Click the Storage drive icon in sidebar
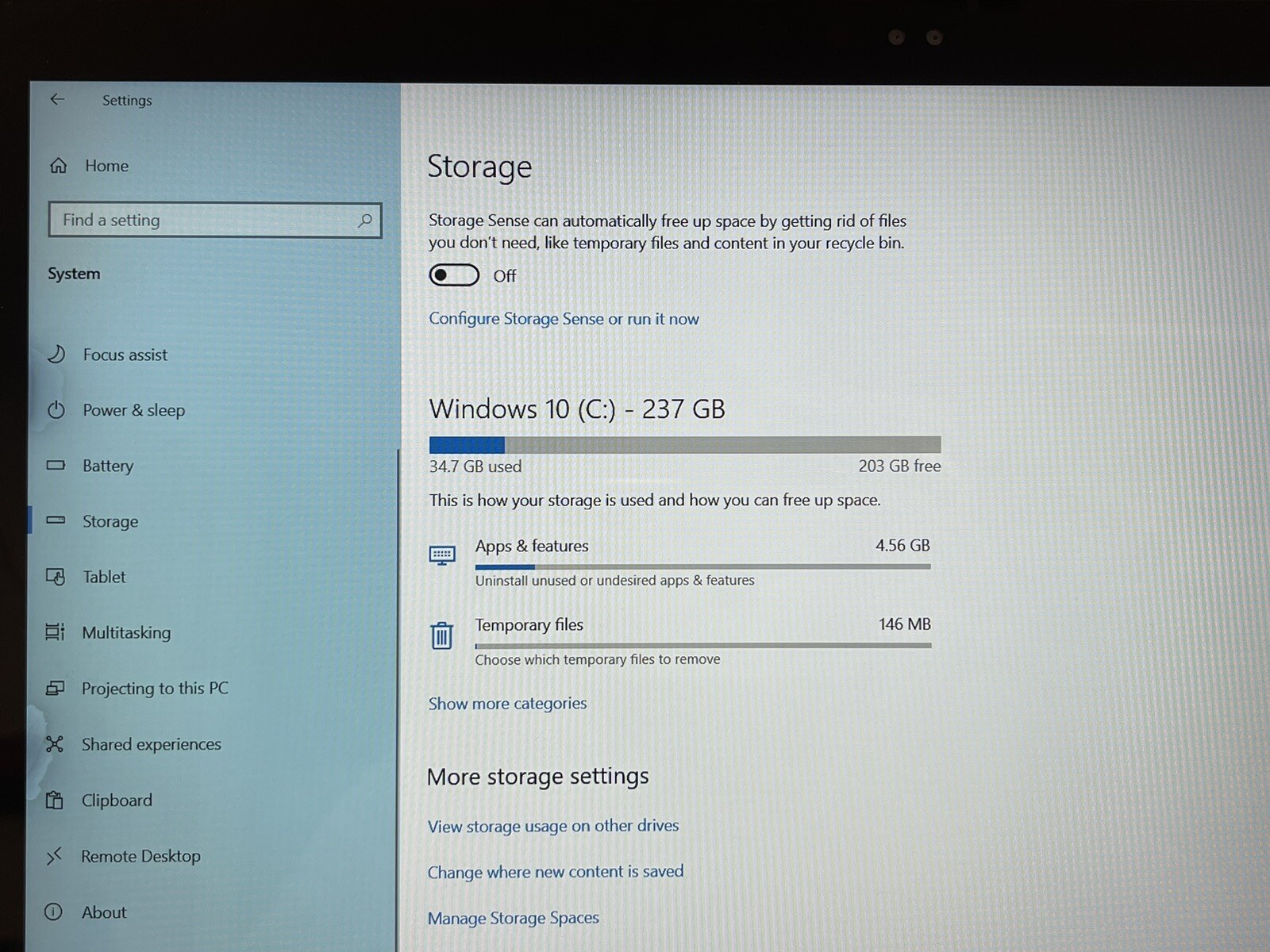The image size is (1270, 952). (56, 520)
